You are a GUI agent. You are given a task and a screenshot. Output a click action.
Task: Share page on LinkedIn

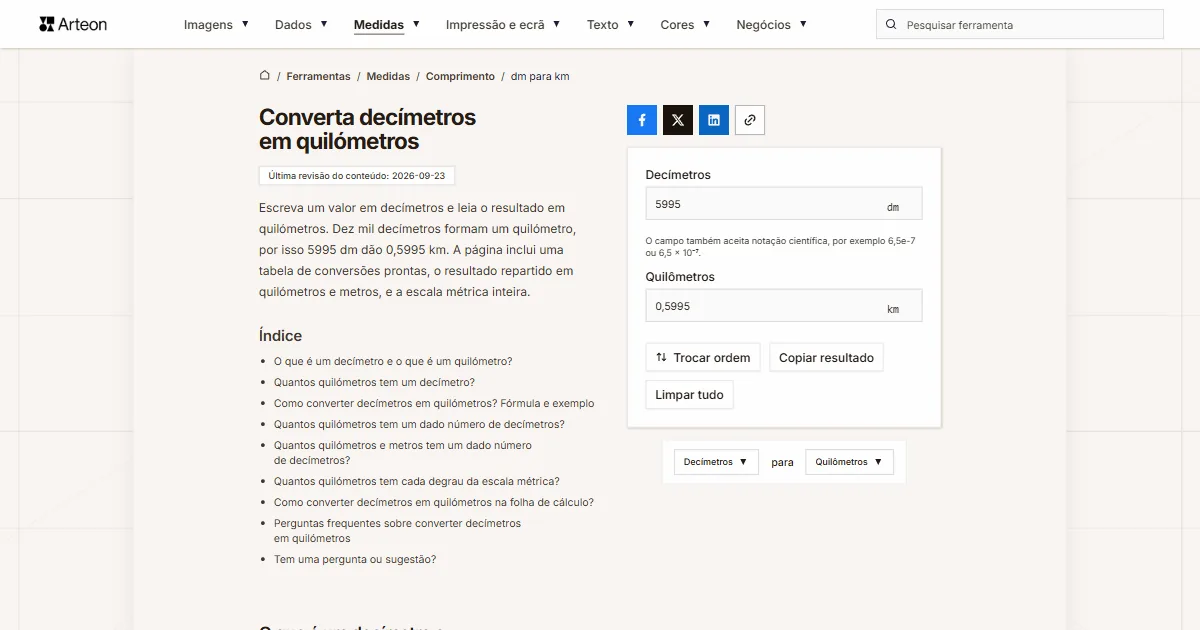coord(714,120)
